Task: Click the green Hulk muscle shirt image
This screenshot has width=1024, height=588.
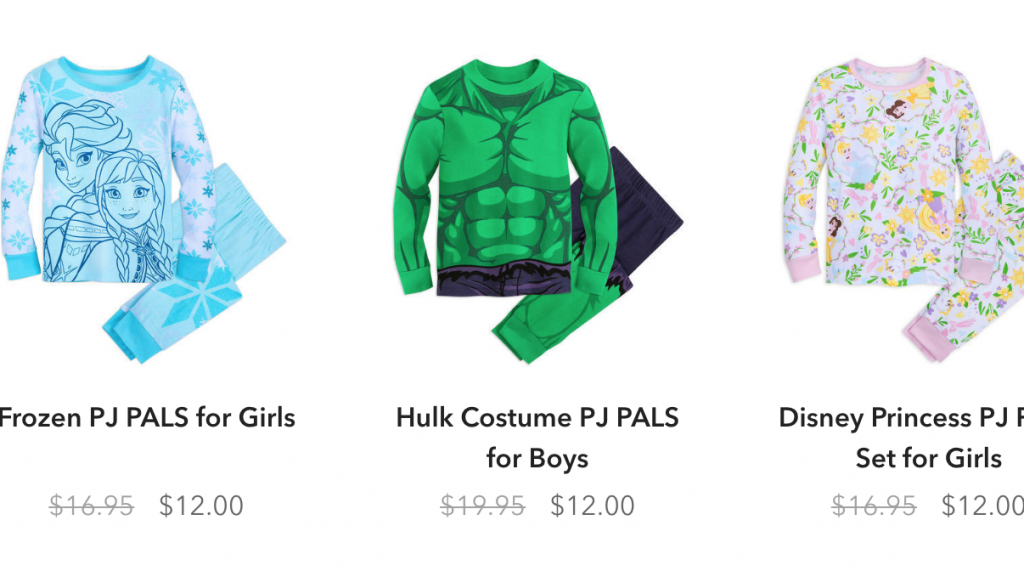Action: pyautogui.click(x=506, y=178)
